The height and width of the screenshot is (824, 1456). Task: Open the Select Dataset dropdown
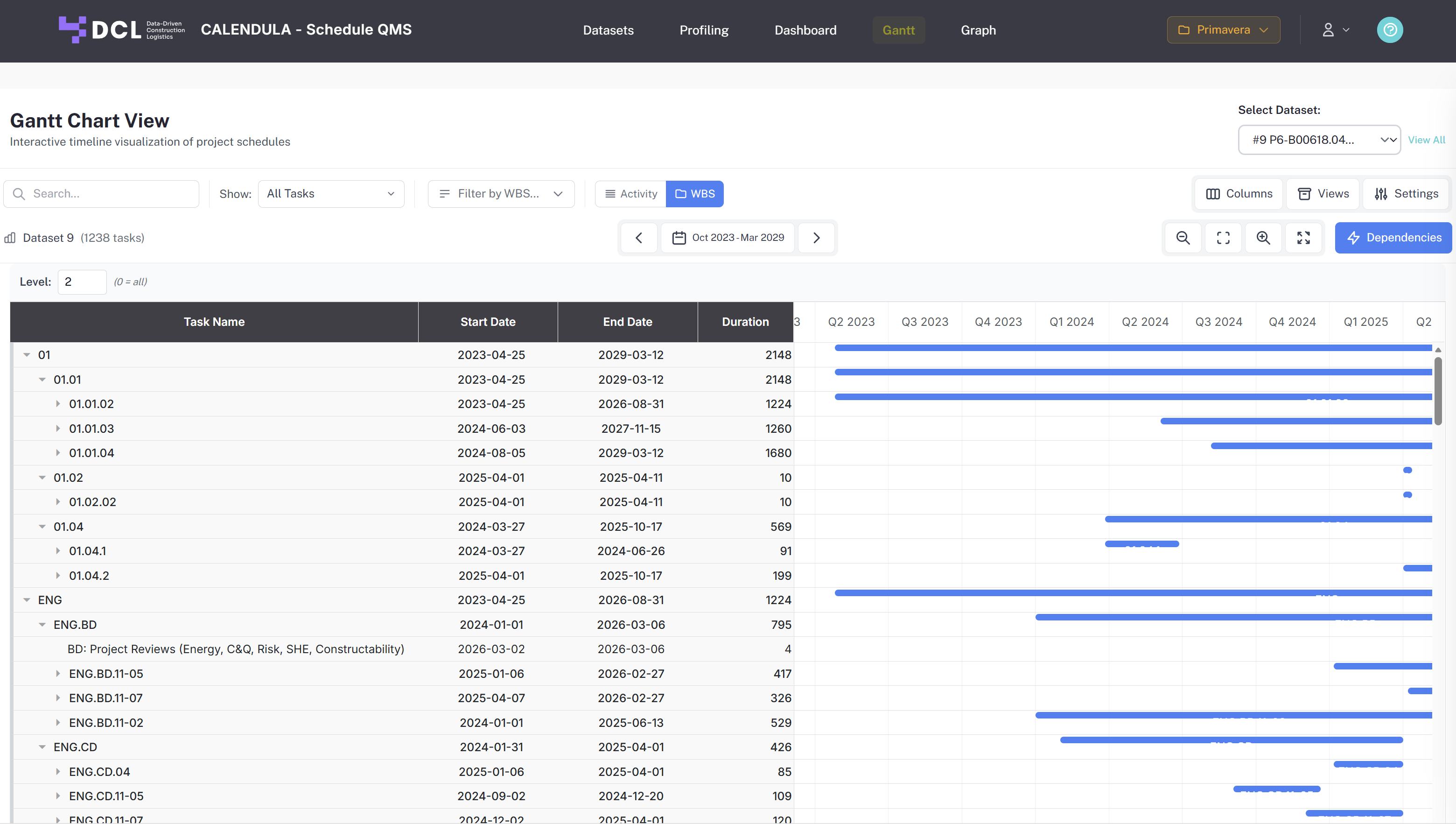(x=1319, y=140)
